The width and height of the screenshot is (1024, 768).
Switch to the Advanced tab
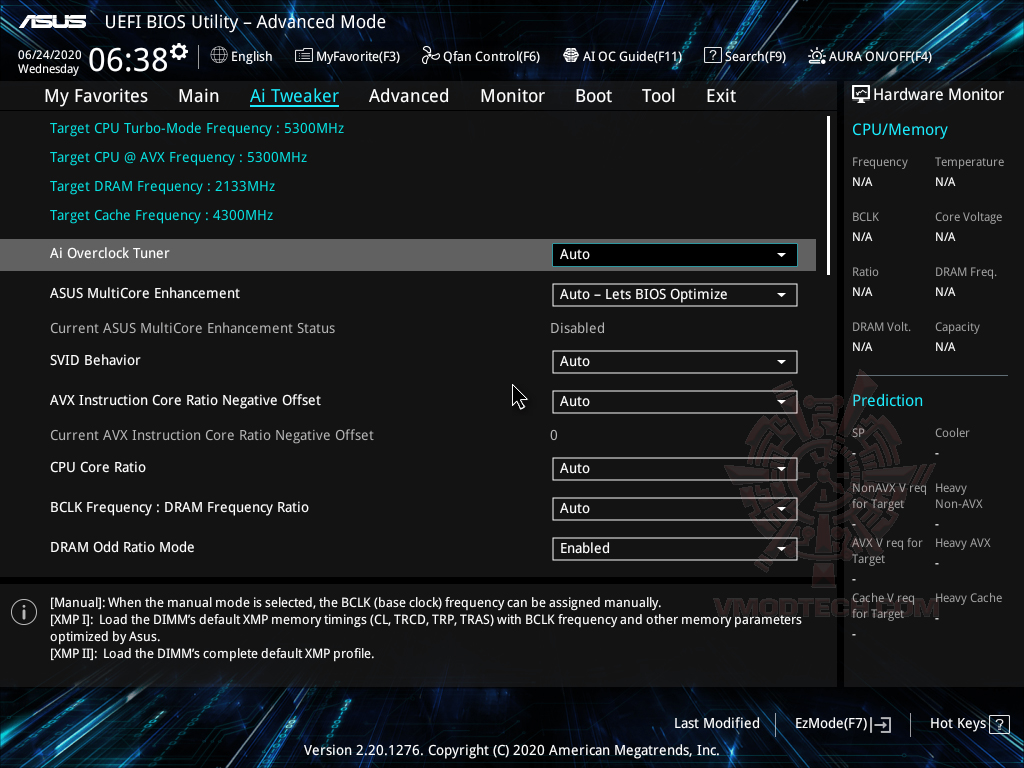(409, 95)
